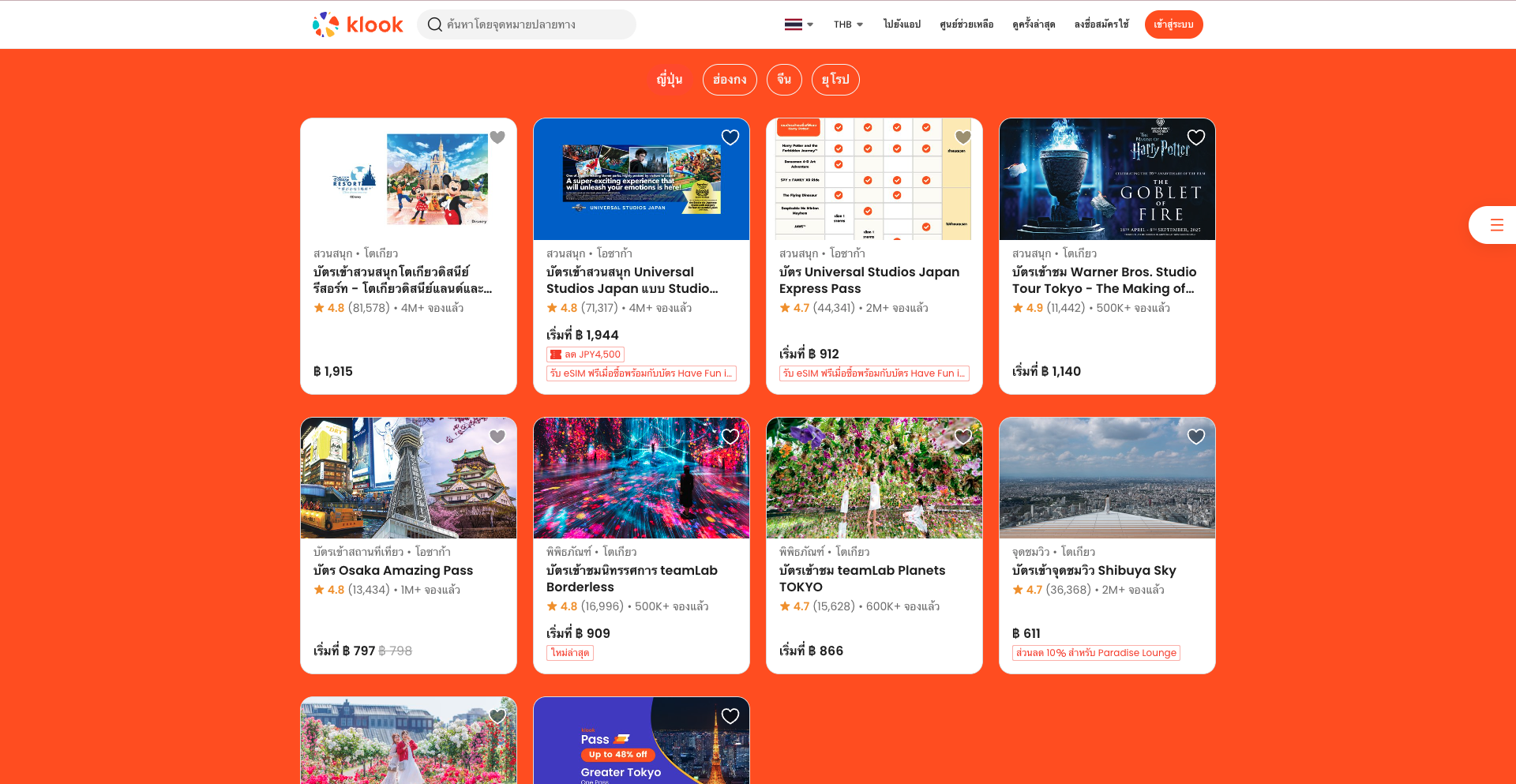Click eSIM promo tag on Studio Pass card
Viewport: 1516px width, 784px height.
point(641,373)
